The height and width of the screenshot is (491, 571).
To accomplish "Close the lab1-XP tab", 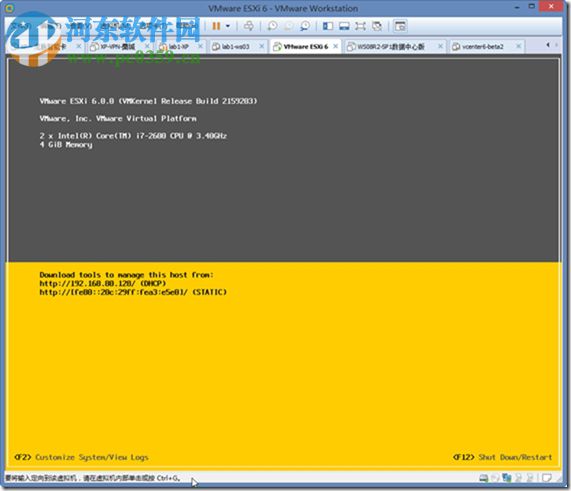I will (200, 46).
